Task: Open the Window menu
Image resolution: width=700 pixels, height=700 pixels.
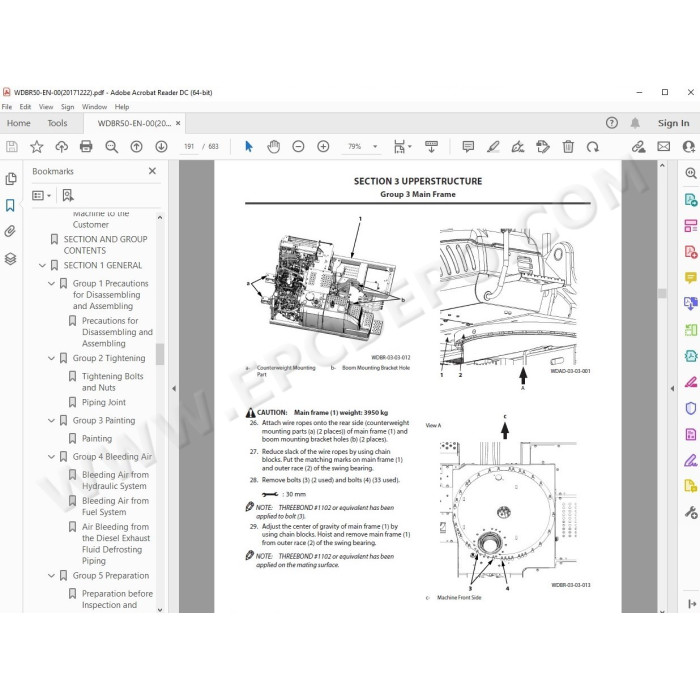Action: [x=94, y=107]
